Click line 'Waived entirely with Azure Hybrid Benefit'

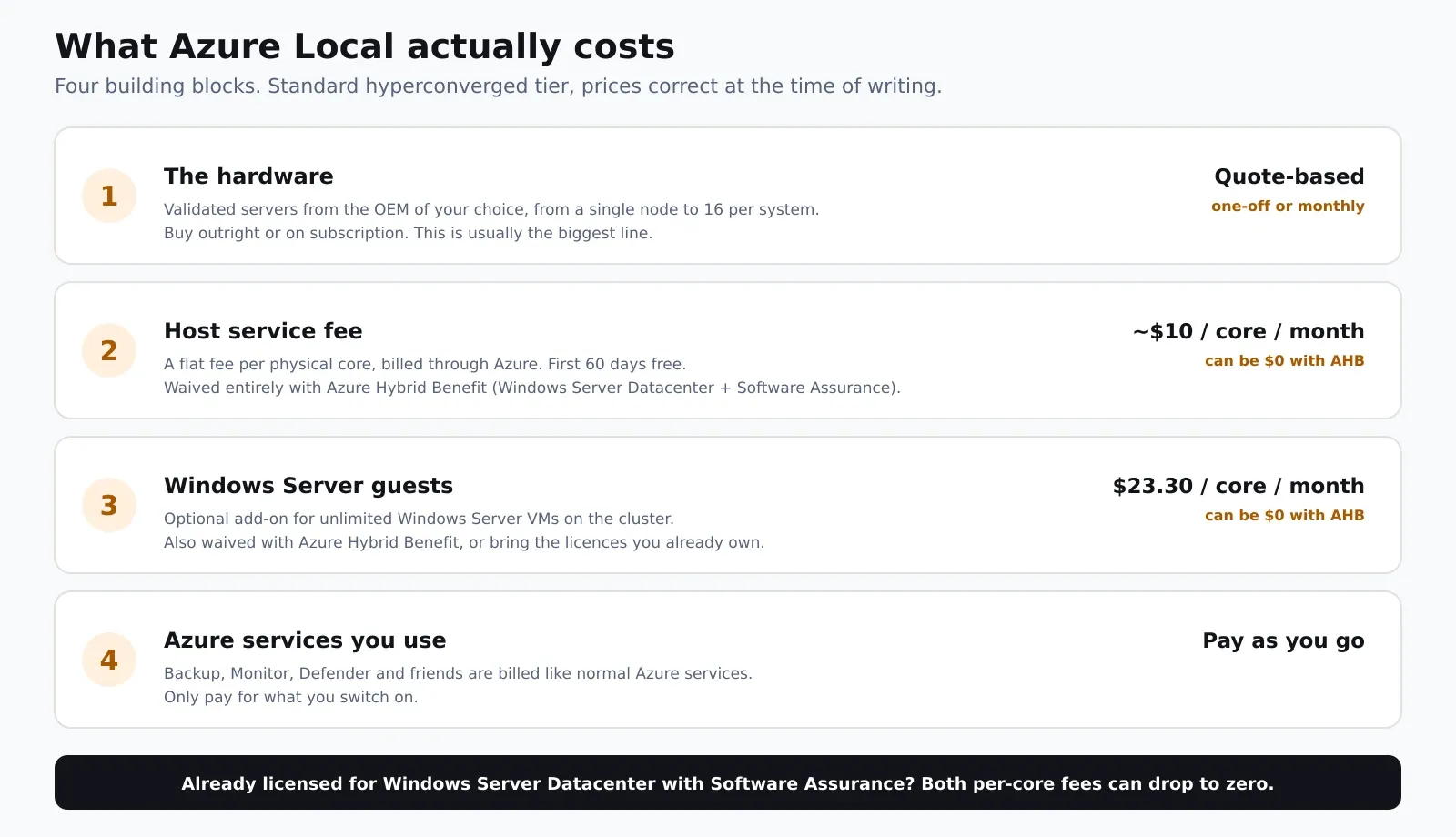click(x=532, y=388)
